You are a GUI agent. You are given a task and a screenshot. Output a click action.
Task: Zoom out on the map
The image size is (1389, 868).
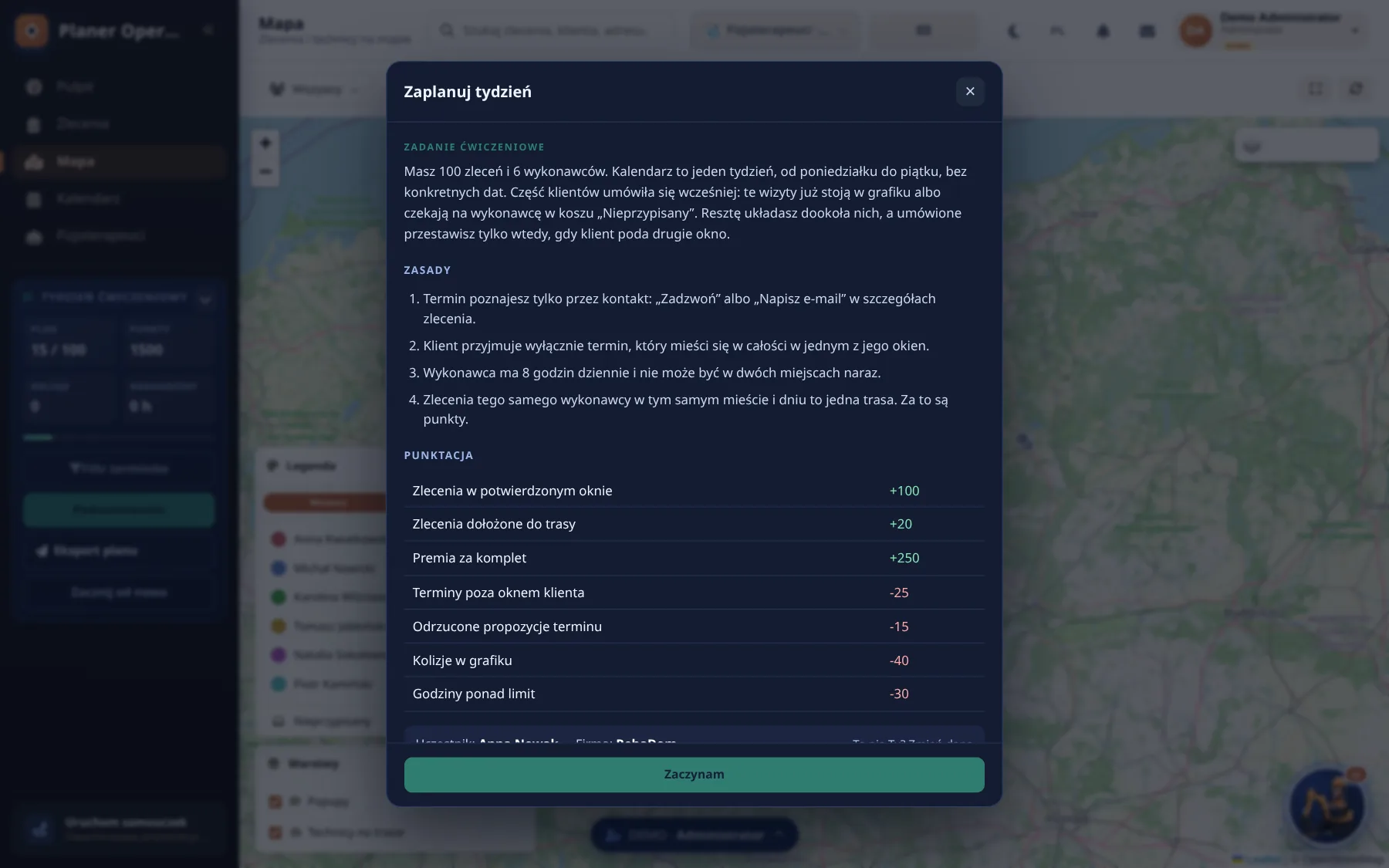click(265, 171)
